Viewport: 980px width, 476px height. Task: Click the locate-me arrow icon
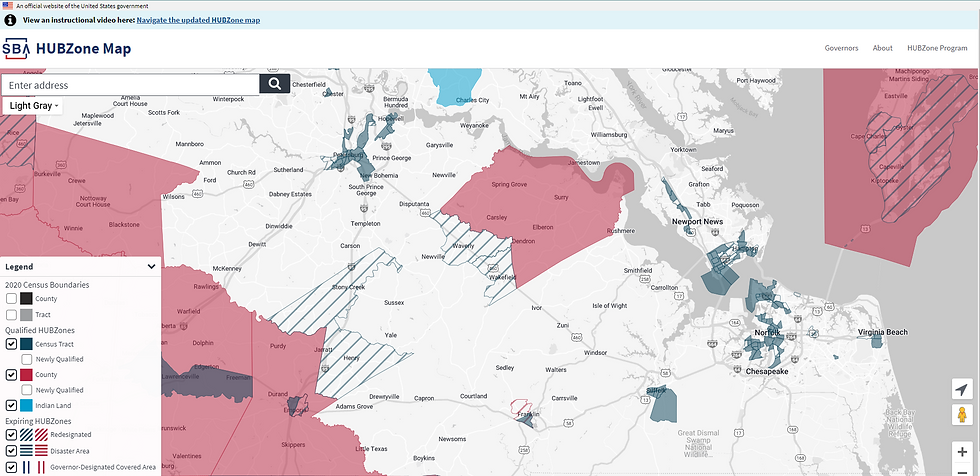click(x=962, y=389)
